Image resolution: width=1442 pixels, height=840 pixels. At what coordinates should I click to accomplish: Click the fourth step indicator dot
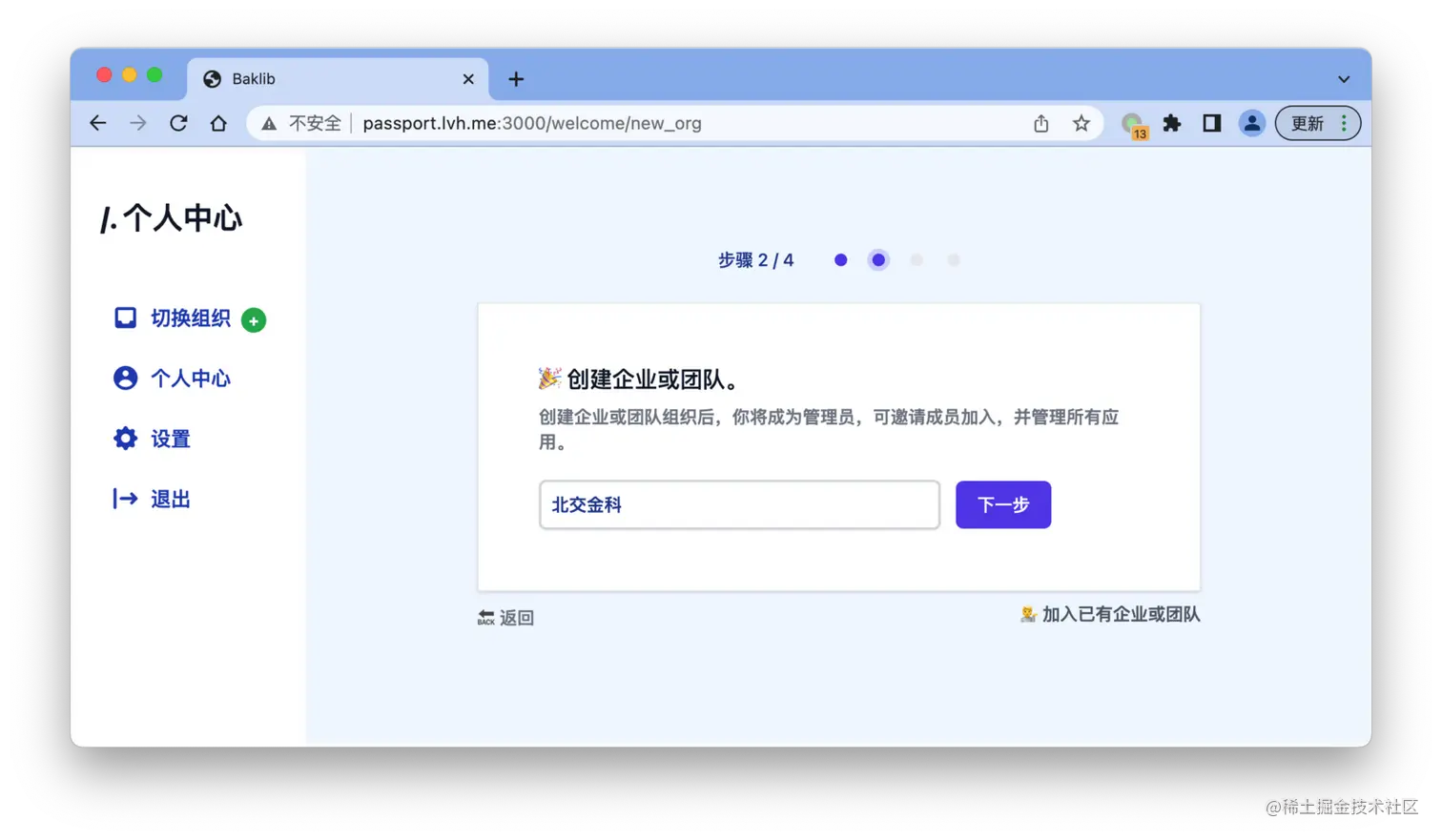point(954,260)
